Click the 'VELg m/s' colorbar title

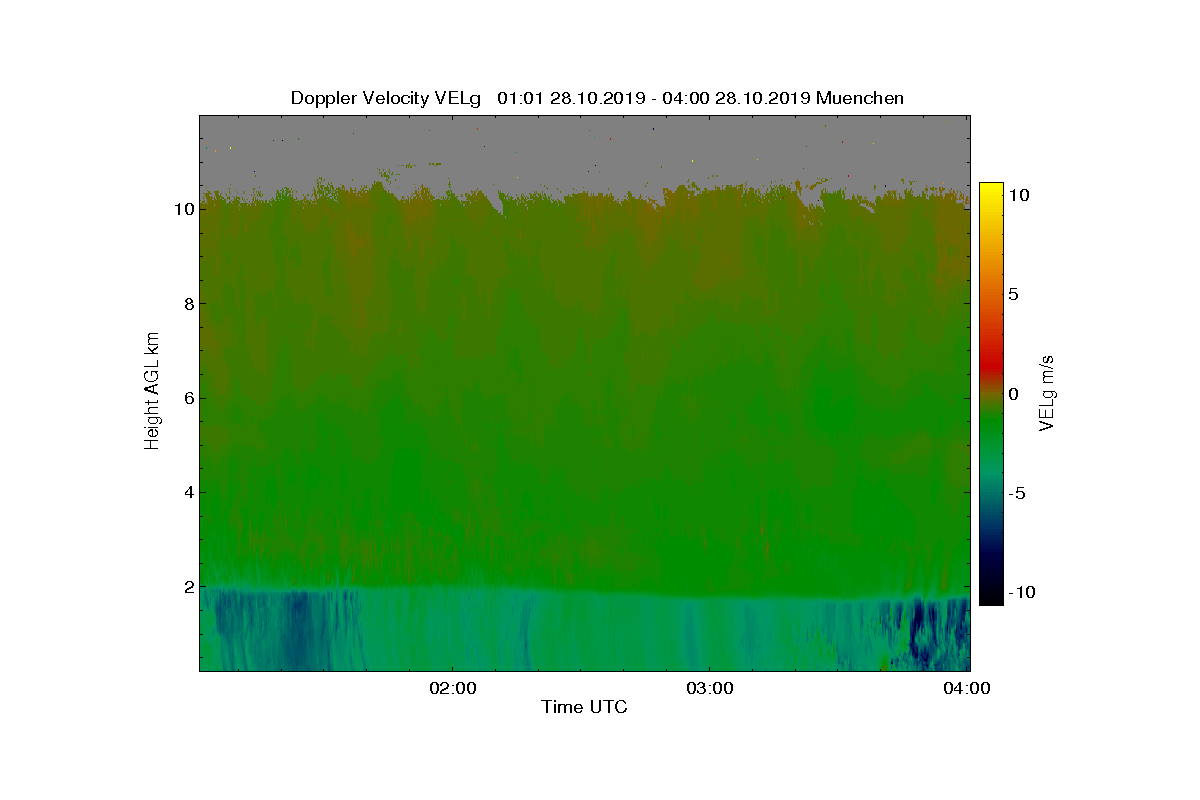click(1048, 392)
